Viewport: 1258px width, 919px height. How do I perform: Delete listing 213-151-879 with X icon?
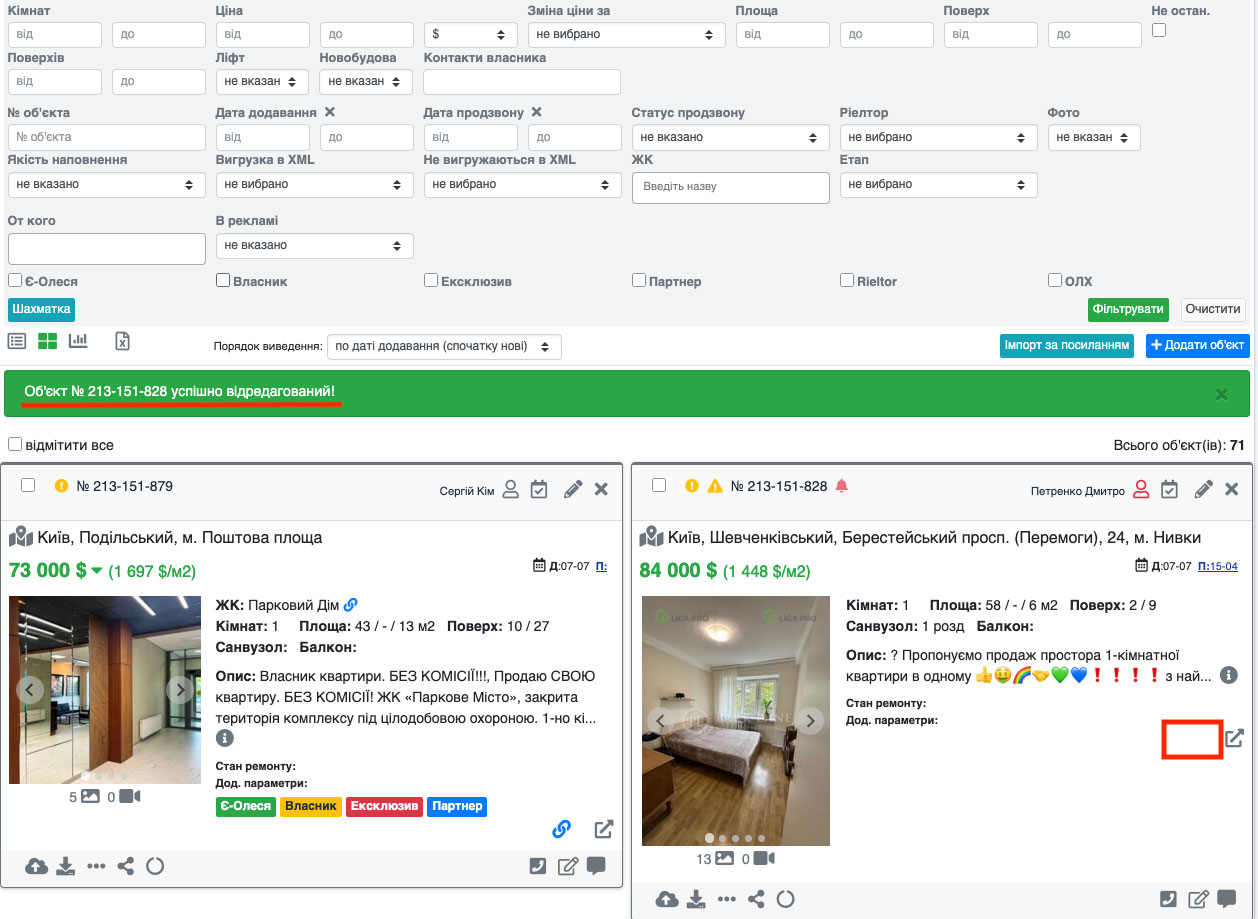point(601,490)
